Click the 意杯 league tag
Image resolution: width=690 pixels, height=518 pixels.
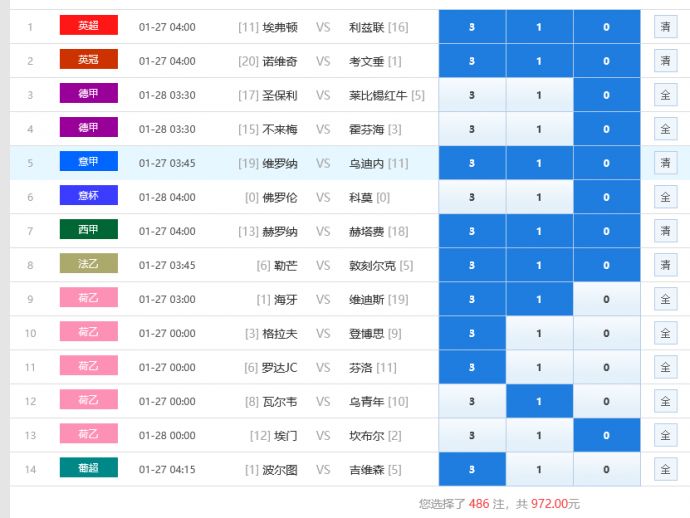click(x=88, y=196)
